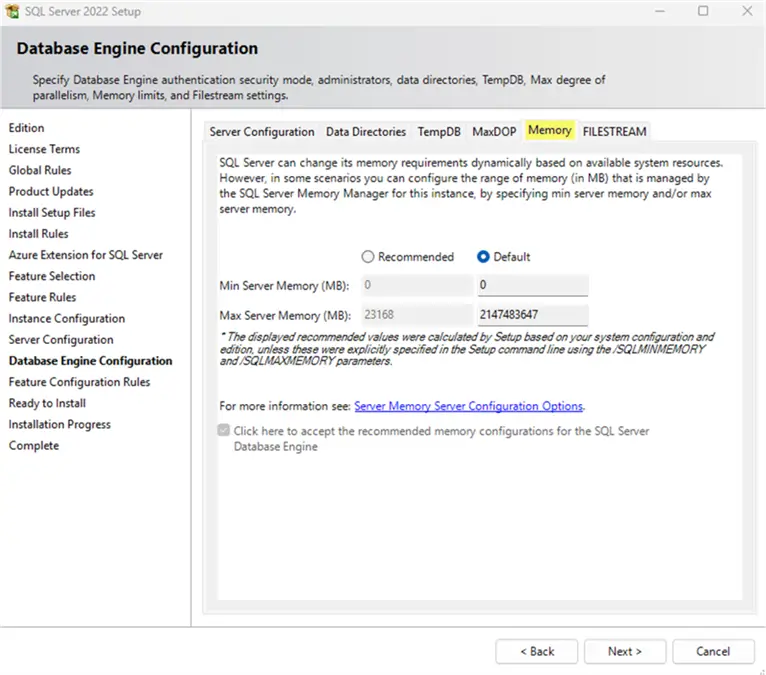Click the Min Server Memory (MB) label
This screenshot has height=675, width=766.
pyautogui.click(x=284, y=286)
